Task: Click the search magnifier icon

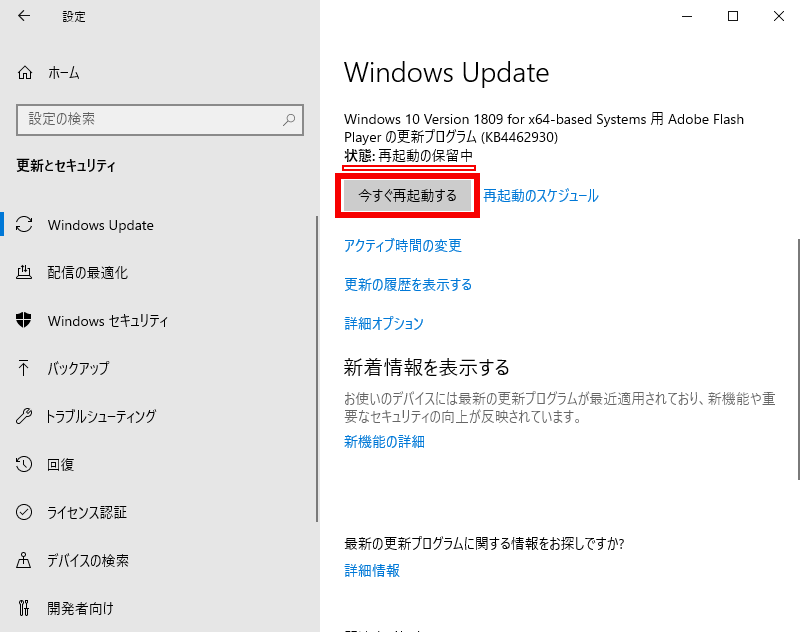Action: [x=289, y=119]
